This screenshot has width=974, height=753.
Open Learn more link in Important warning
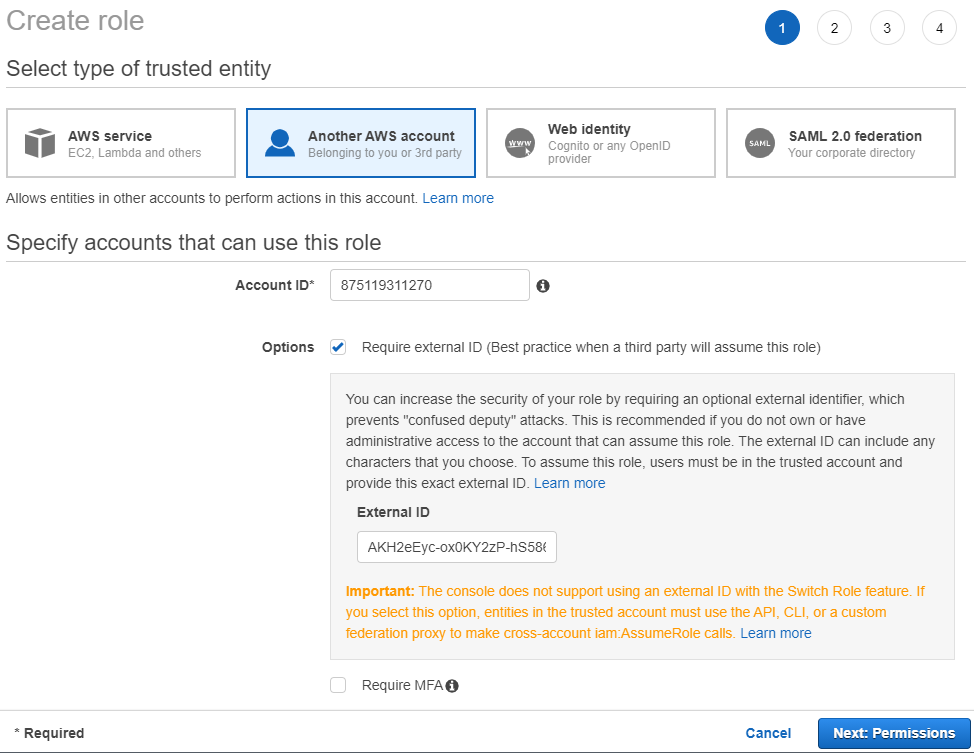pyautogui.click(x=775, y=633)
